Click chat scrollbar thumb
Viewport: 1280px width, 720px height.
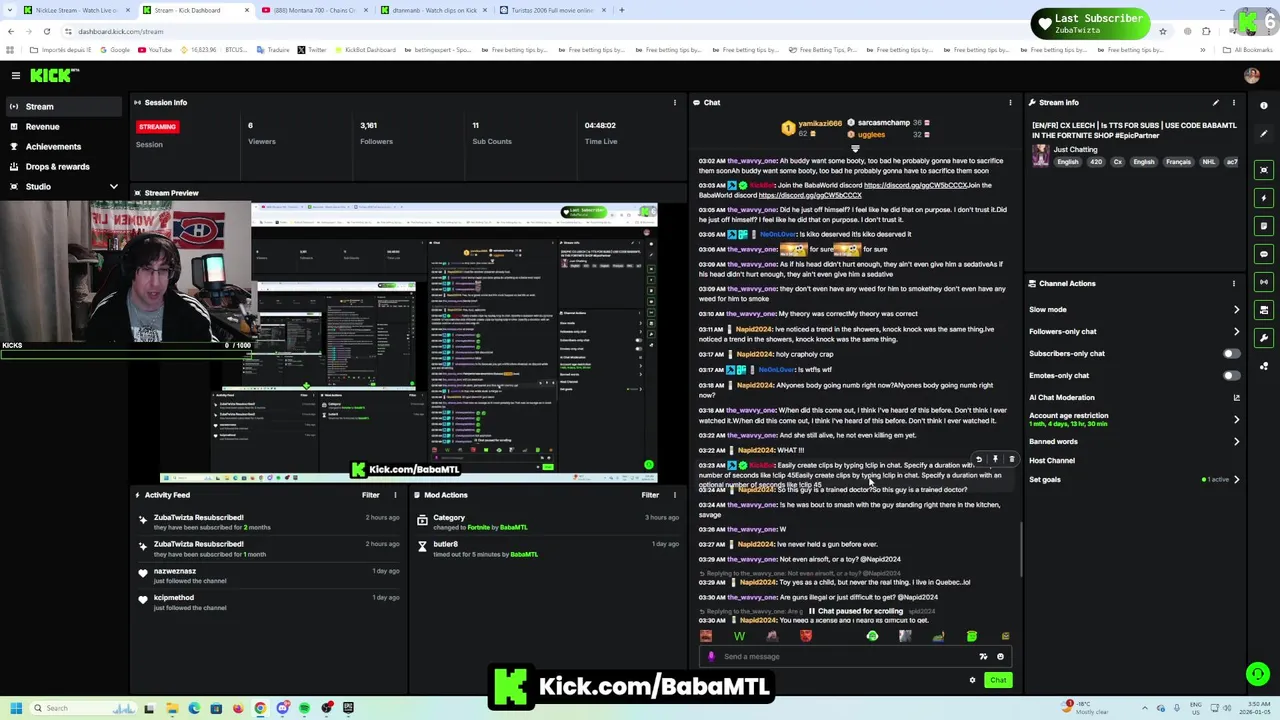pos(1021,550)
